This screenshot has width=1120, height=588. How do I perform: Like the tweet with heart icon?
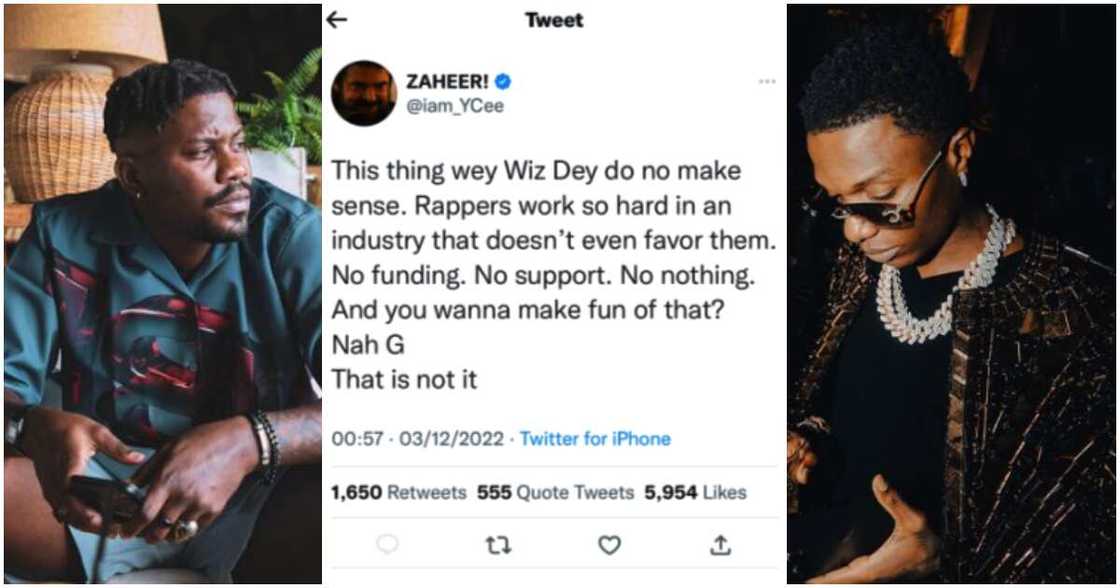[x=609, y=544]
